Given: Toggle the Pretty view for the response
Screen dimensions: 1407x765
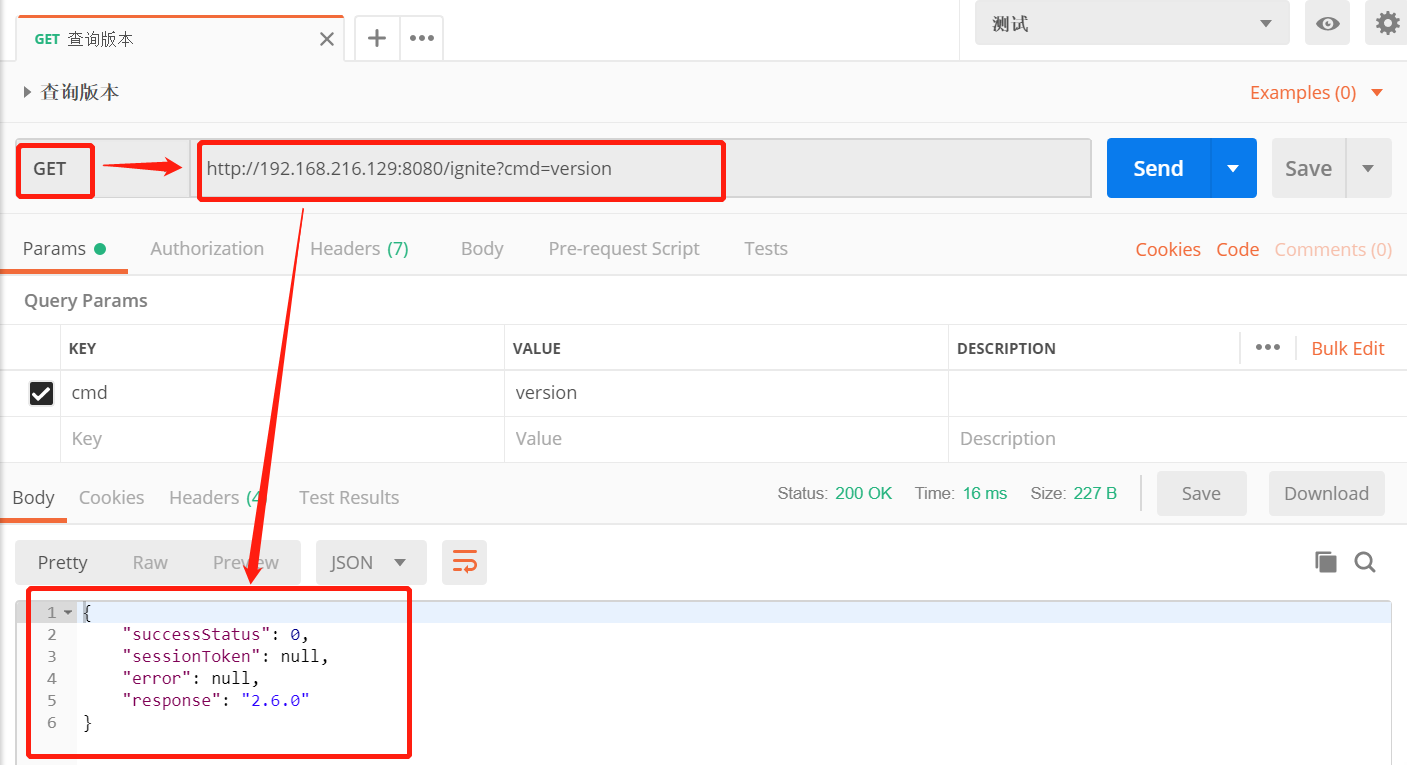Looking at the screenshot, I should 62,562.
